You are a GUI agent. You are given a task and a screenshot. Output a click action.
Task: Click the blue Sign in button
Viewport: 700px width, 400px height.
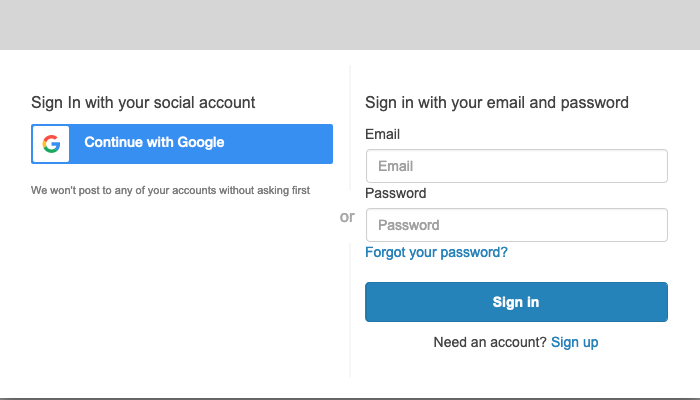[x=517, y=302]
